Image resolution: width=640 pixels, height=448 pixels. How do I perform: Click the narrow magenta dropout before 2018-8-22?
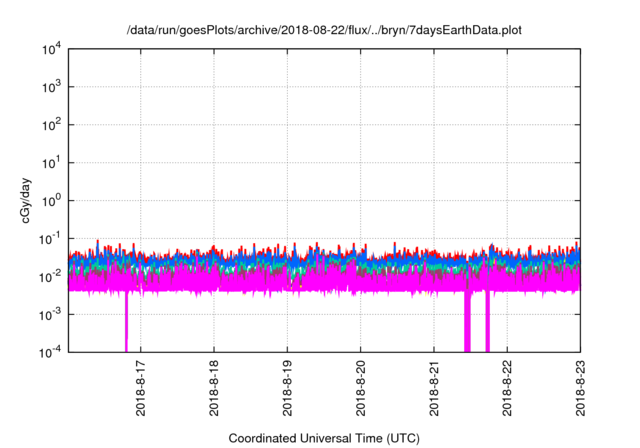[x=487, y=322]
